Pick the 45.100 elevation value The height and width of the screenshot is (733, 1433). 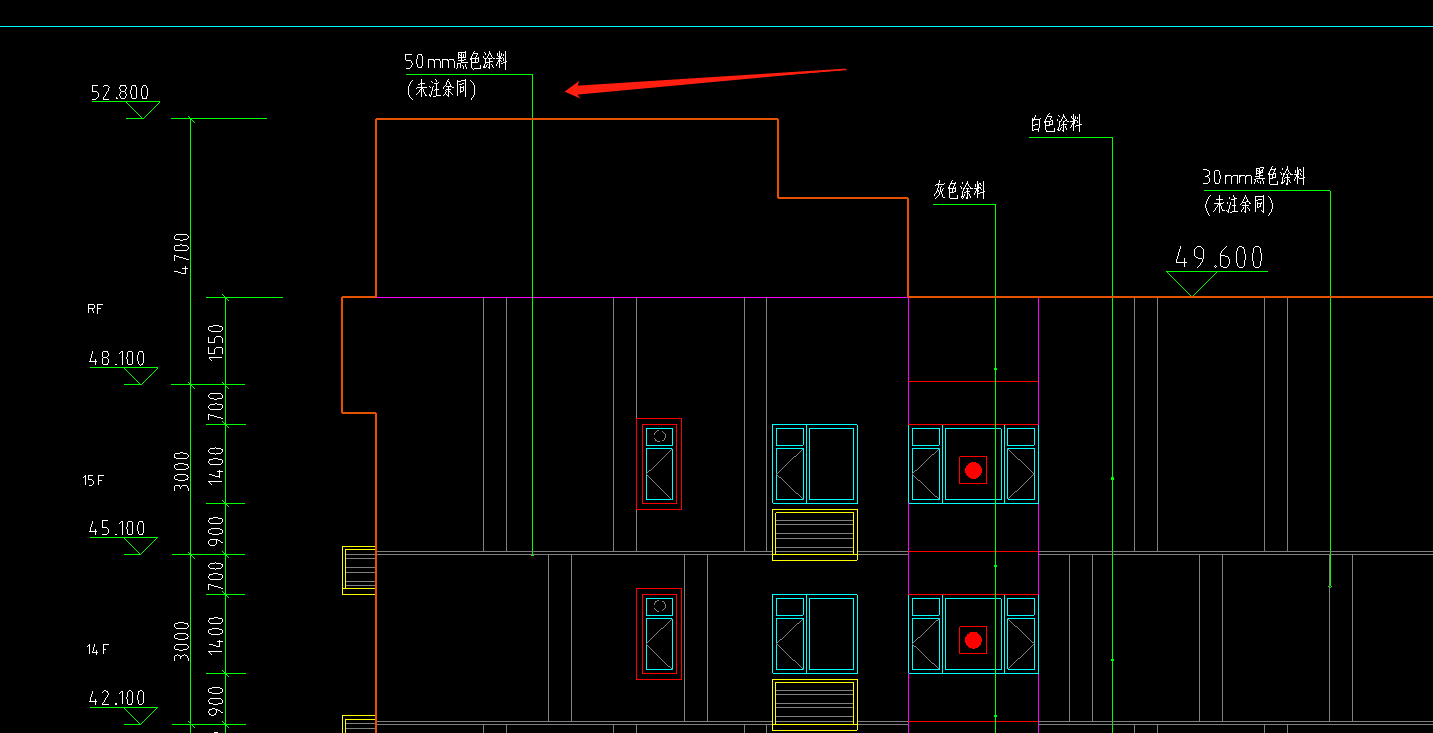(x=118, y=528)
